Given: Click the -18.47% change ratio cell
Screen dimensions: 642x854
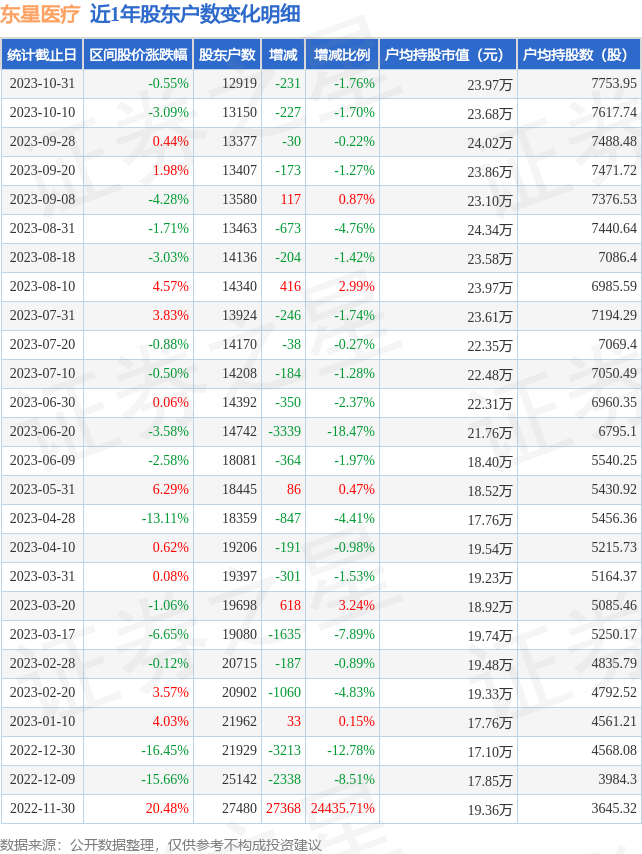Looking at the screenshot, I should (351, 431).
